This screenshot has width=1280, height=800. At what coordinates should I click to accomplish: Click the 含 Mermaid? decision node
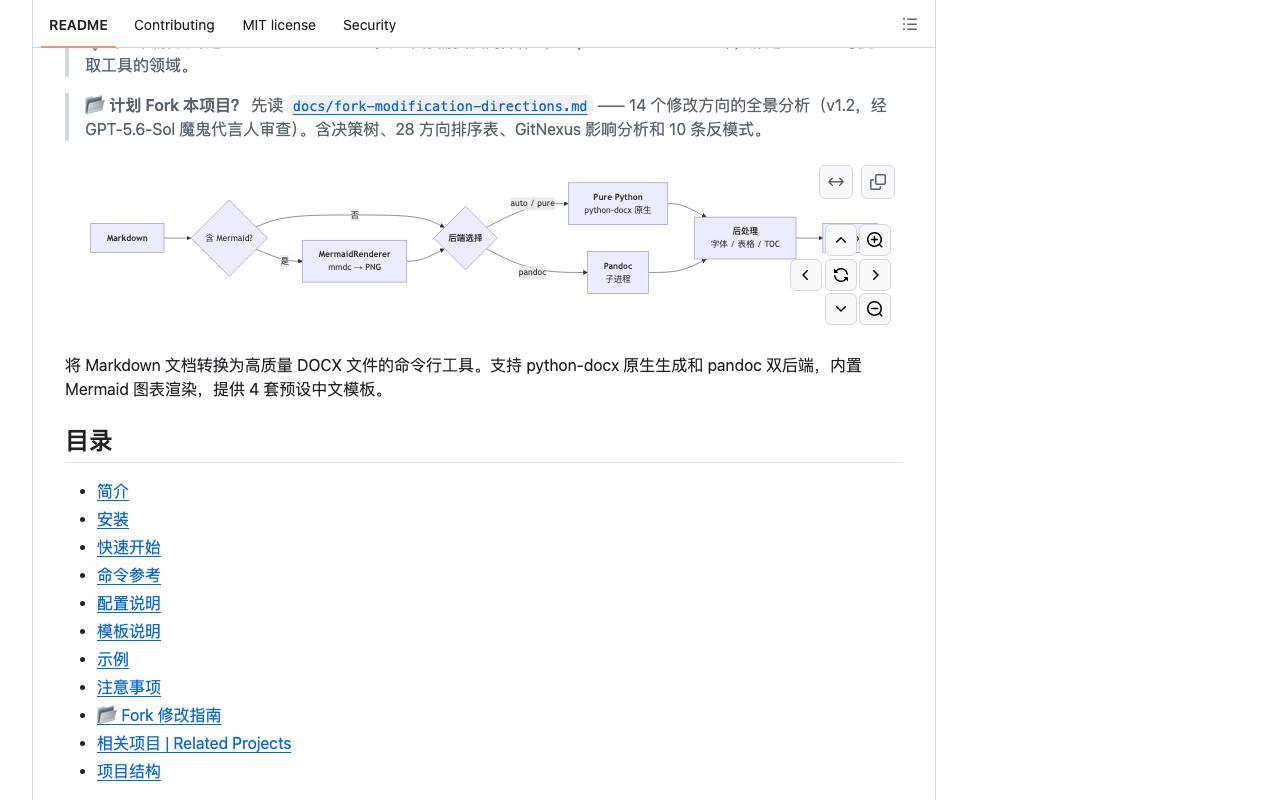click(229, 238)
